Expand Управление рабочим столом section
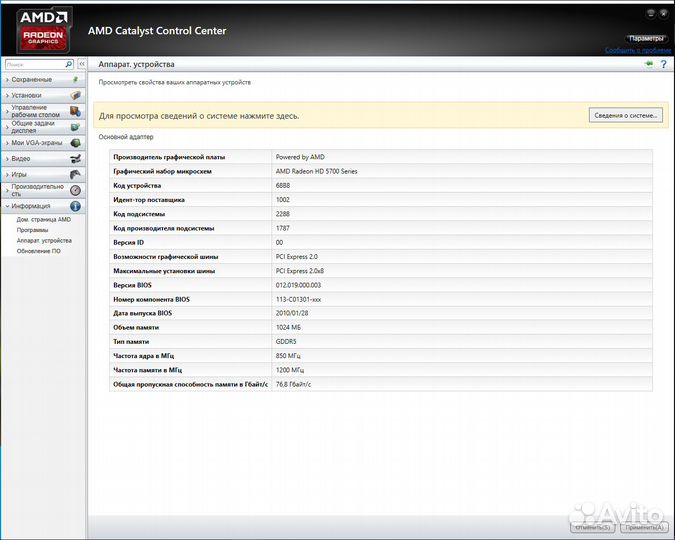 (43, 111)
